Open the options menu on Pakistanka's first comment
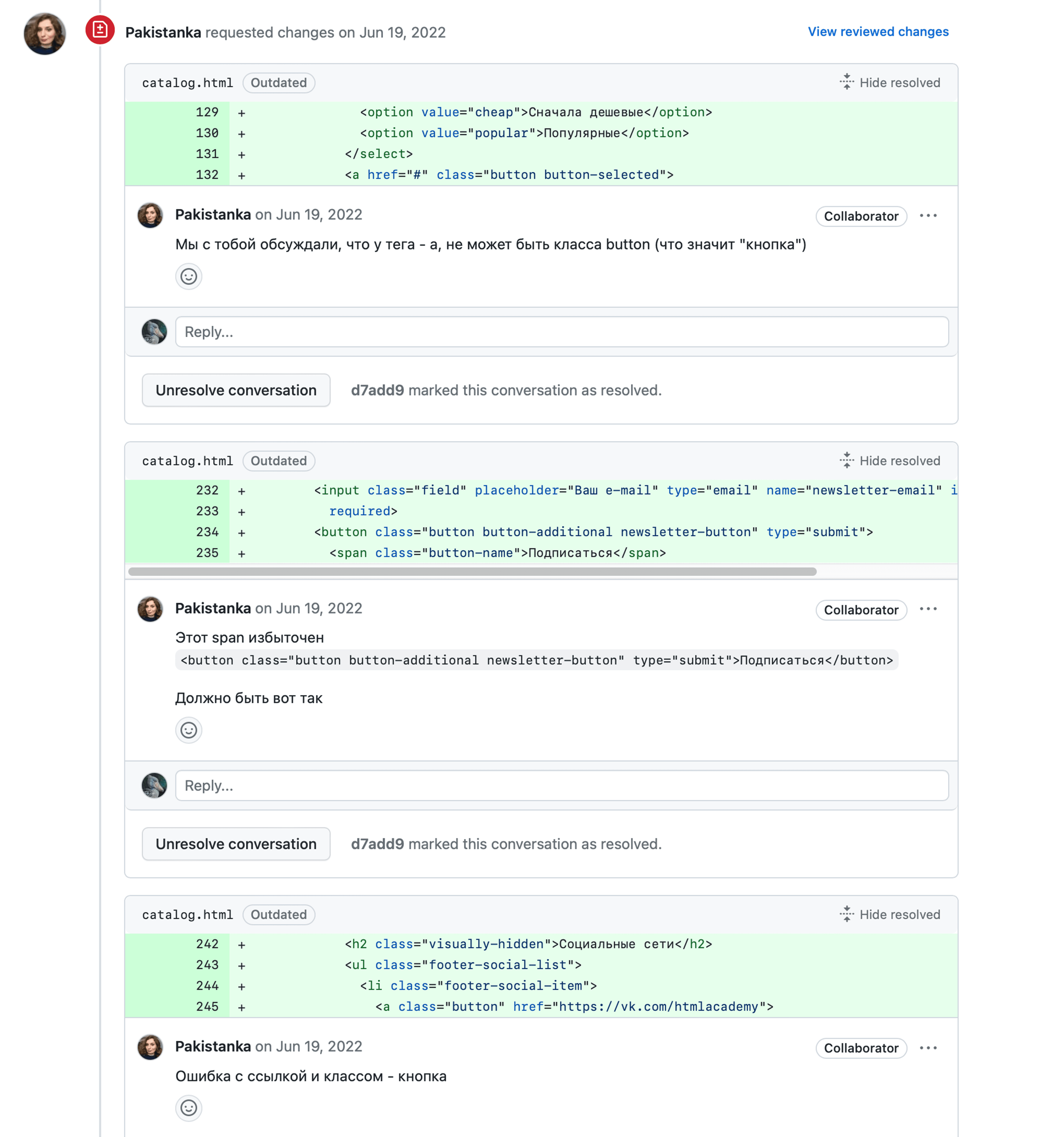Screen dimensions: 1064x1137 pyautogui.click(x=928, y=216)
